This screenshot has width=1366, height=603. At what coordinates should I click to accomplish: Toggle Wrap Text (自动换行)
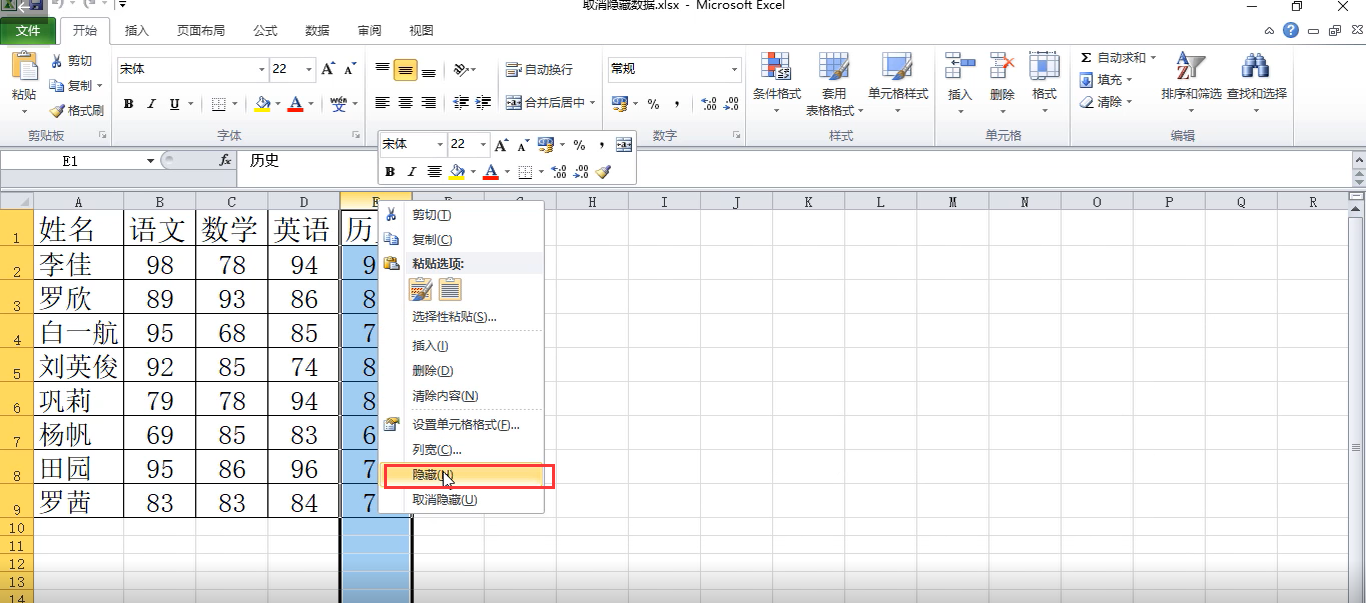pos(539,69)
